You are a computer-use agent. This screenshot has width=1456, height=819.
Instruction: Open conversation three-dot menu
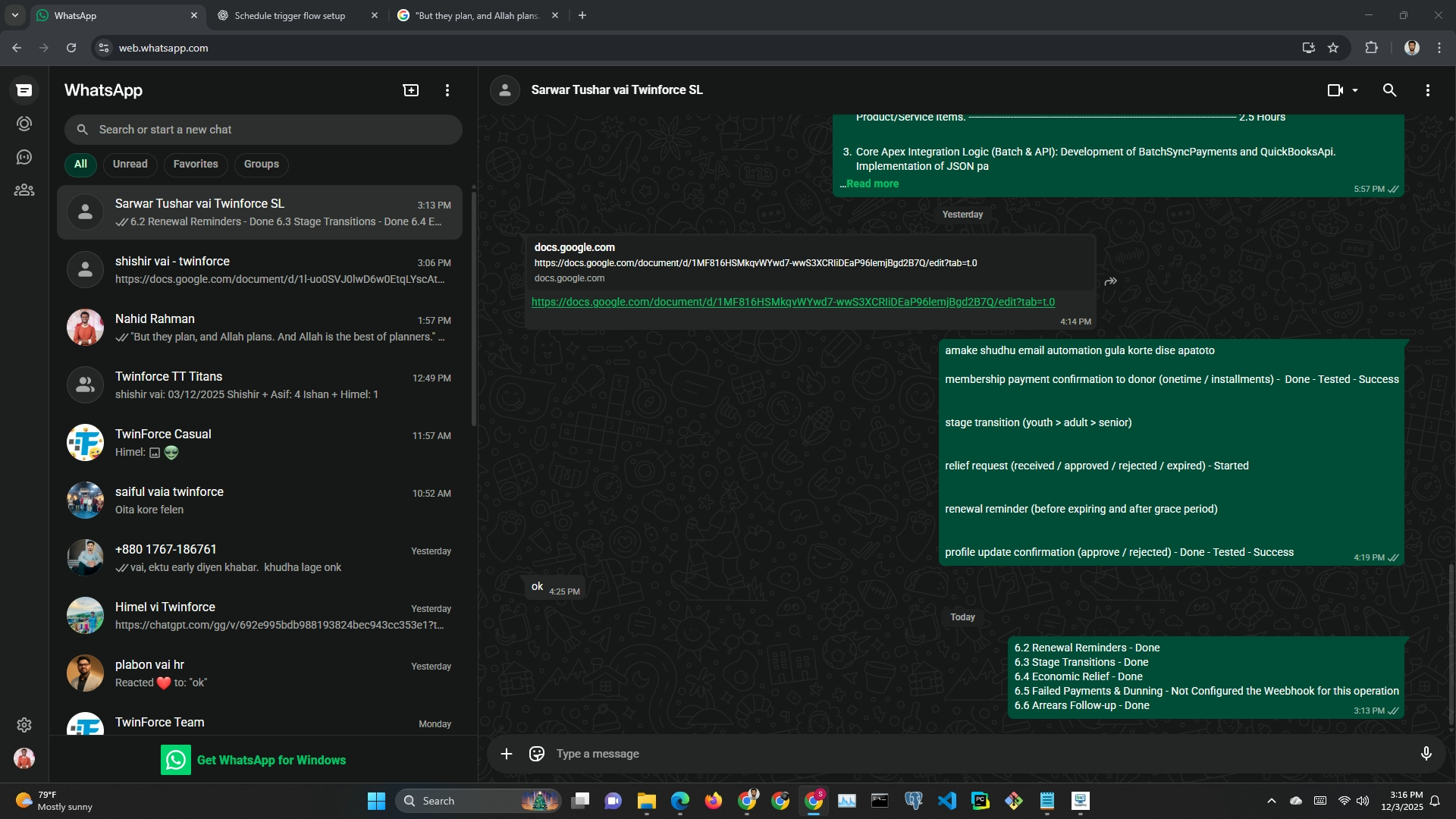tap(1427, 90)
